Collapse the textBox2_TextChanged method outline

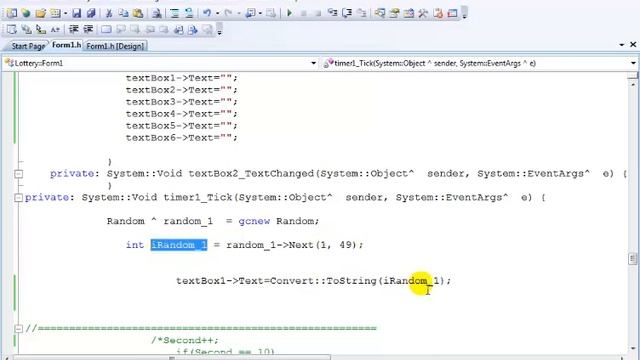click(x=18, y=174)
